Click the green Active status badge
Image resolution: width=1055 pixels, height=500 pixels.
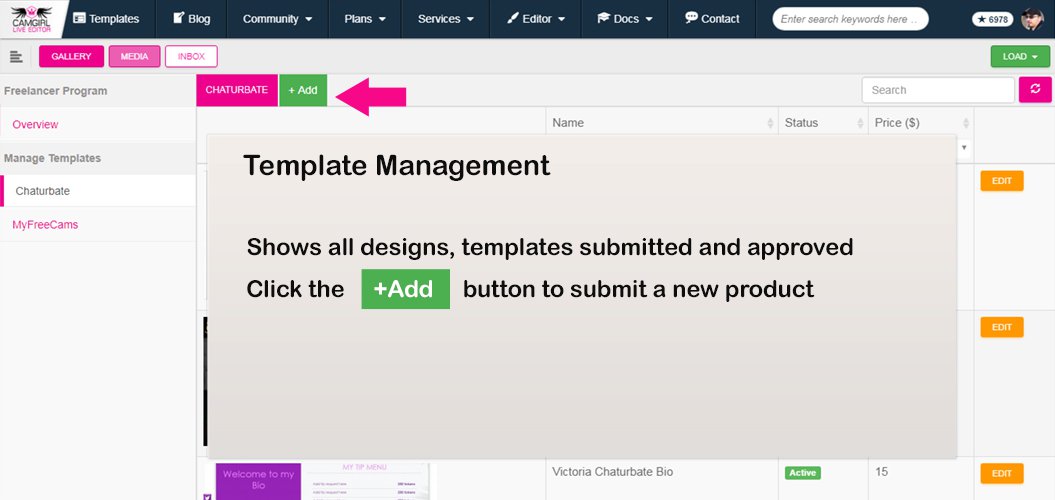tap(803, 473)
